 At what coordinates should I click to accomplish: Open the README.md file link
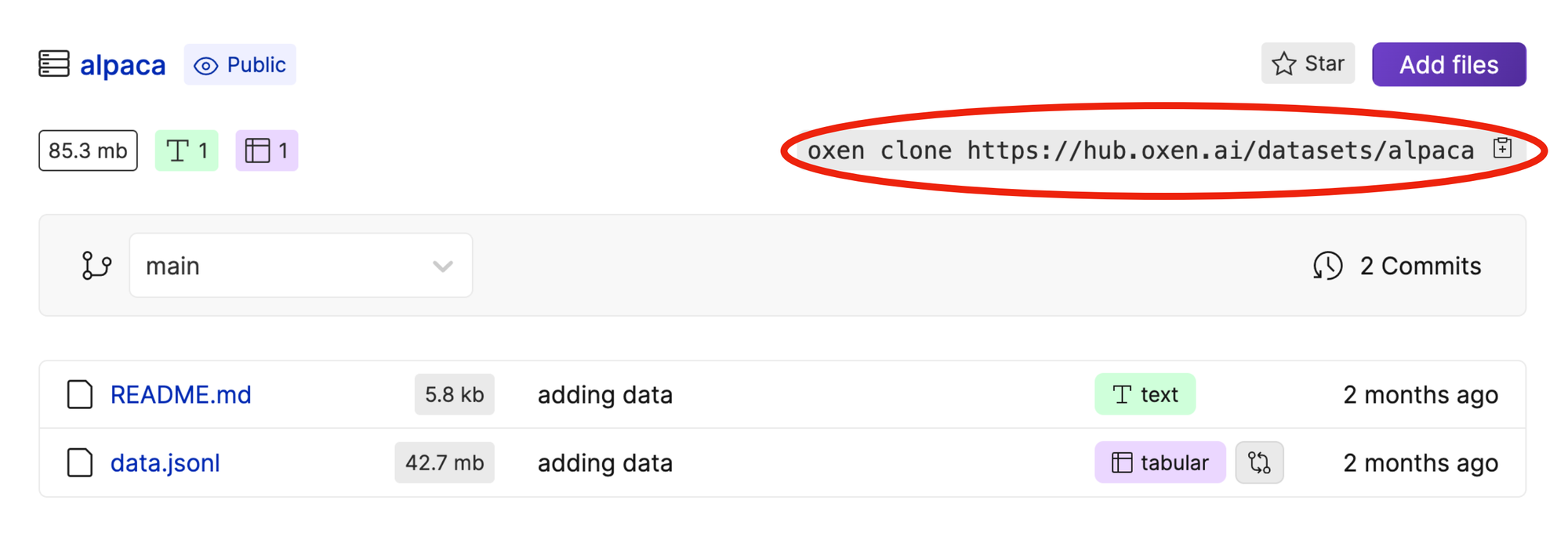[181, 394]
